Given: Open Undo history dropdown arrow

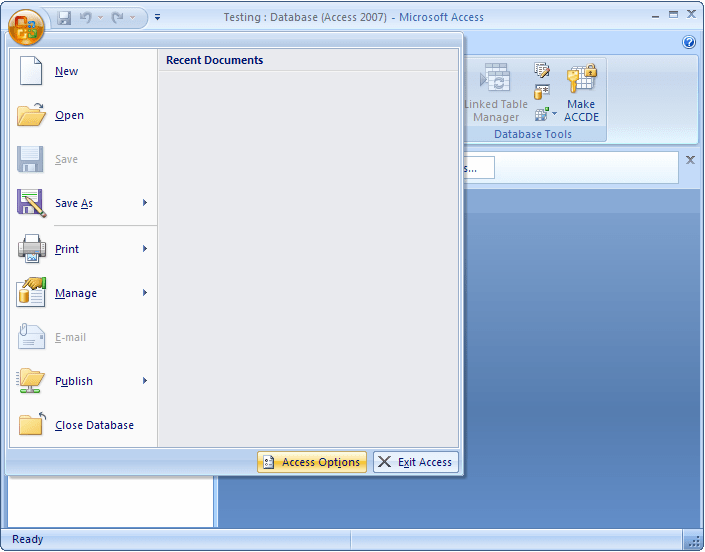Looking at the screenshot, I should [x=100, y=18].
